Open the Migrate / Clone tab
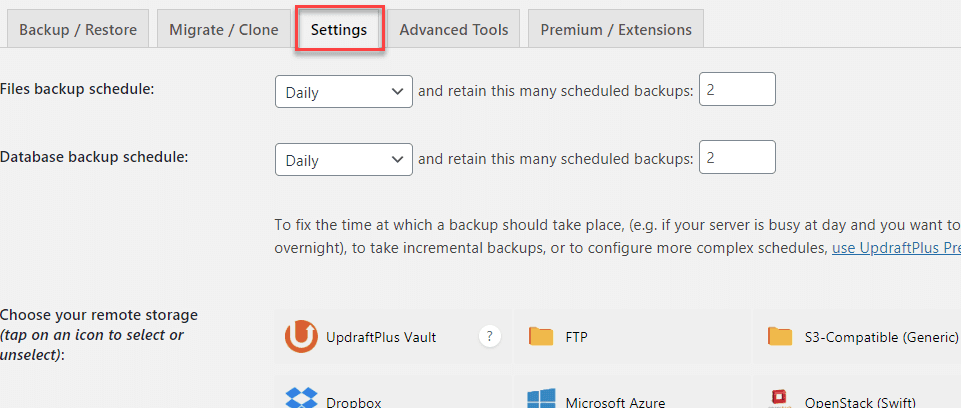Image resolution: width=961 pixels, height=408 pixels. (x=224, y=29)
